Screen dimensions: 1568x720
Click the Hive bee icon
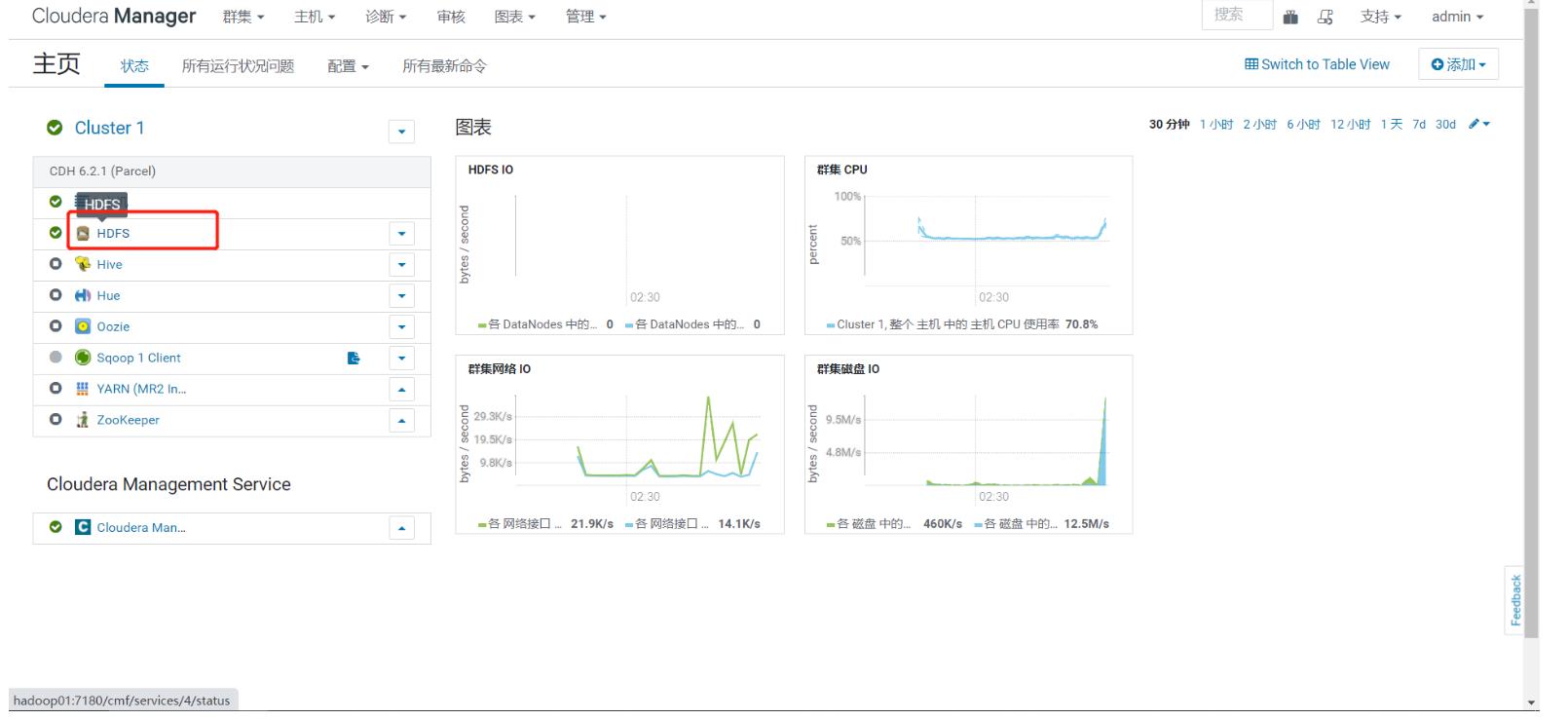(x=83, y=264)
